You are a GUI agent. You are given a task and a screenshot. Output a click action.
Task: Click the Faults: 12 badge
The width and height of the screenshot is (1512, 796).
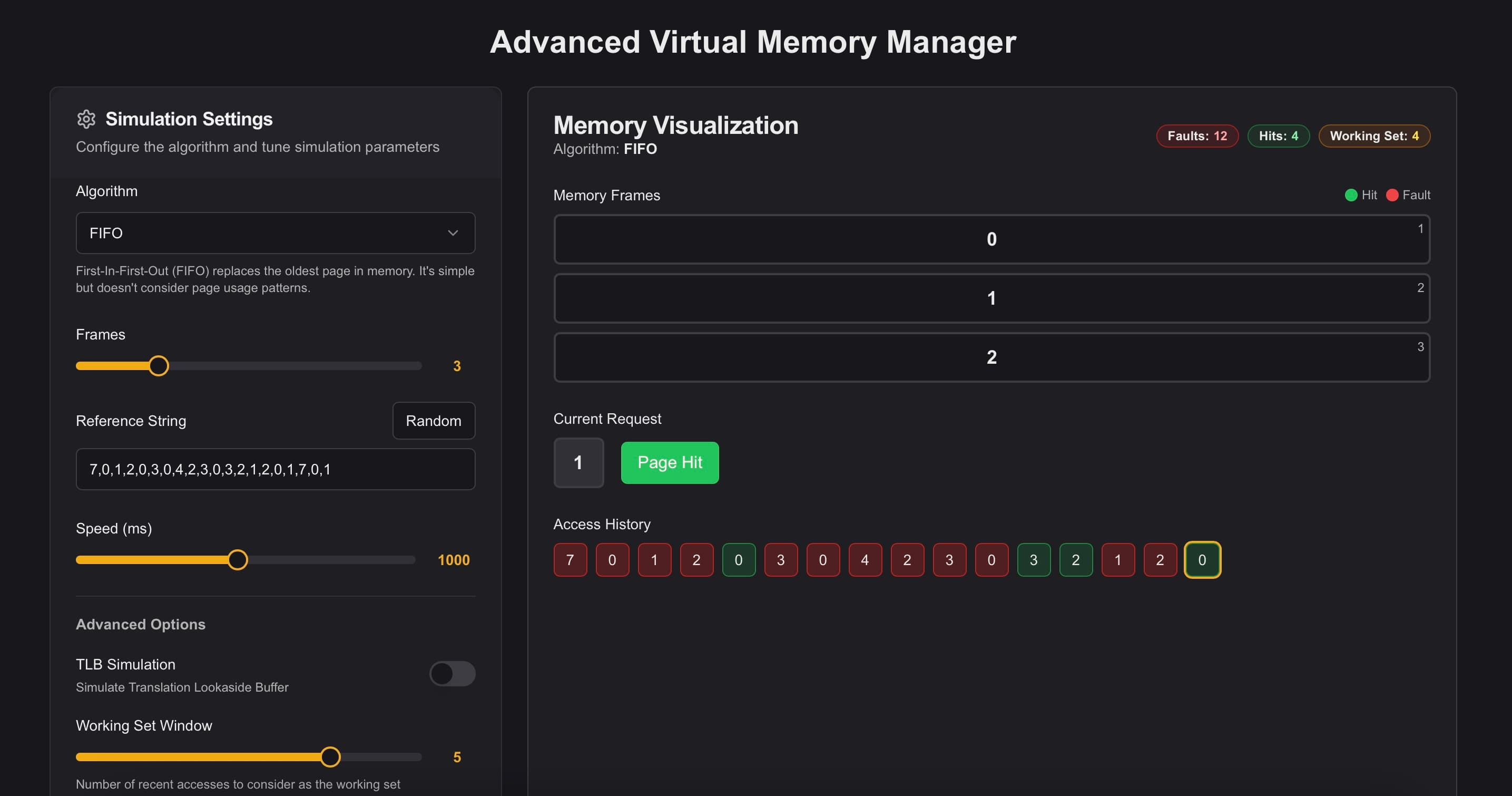click(1197, 137)
